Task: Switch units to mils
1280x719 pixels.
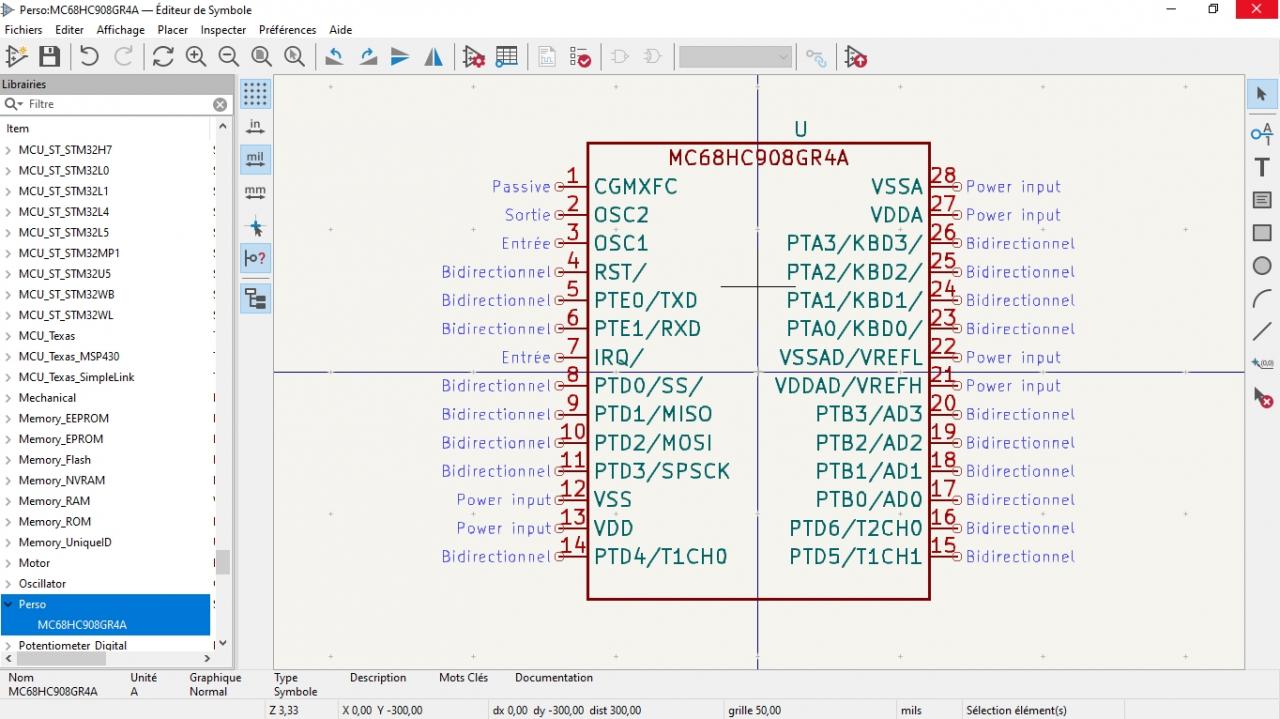Action: (255, 159)
